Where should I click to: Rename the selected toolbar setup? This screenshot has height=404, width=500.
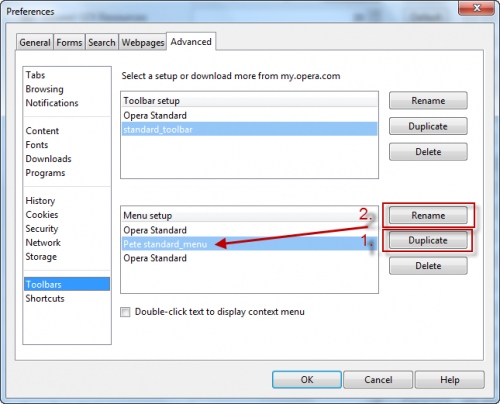(428, 101)
